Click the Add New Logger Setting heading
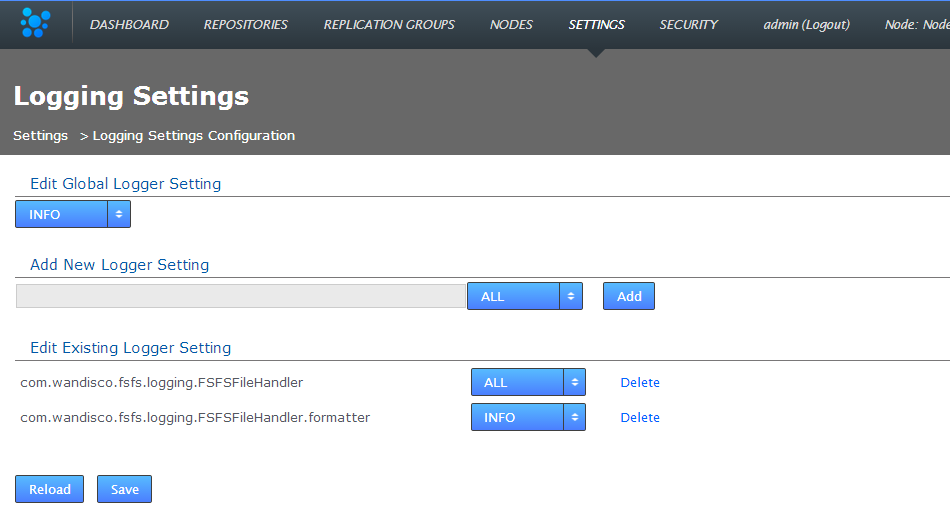 119,265
